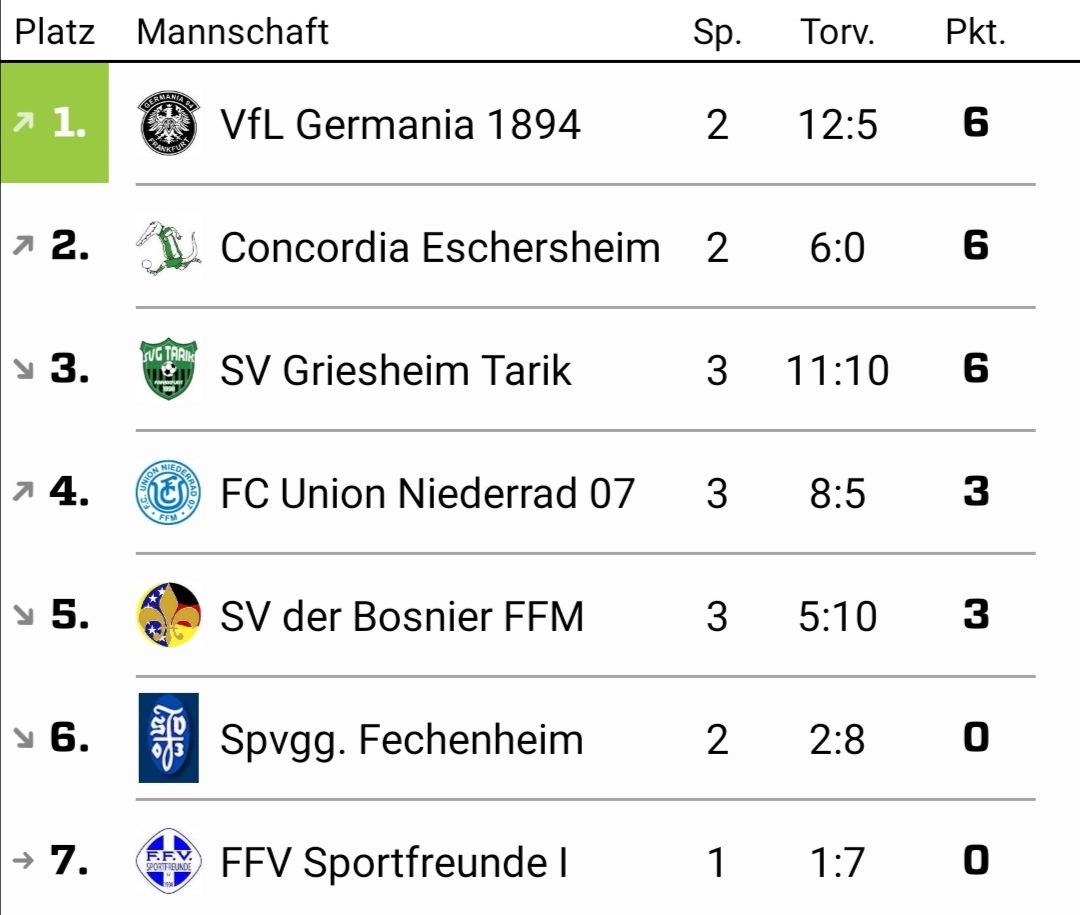
Task: Open the FC Union Niederrad 07 round emblem
Action: click(169, 493)
